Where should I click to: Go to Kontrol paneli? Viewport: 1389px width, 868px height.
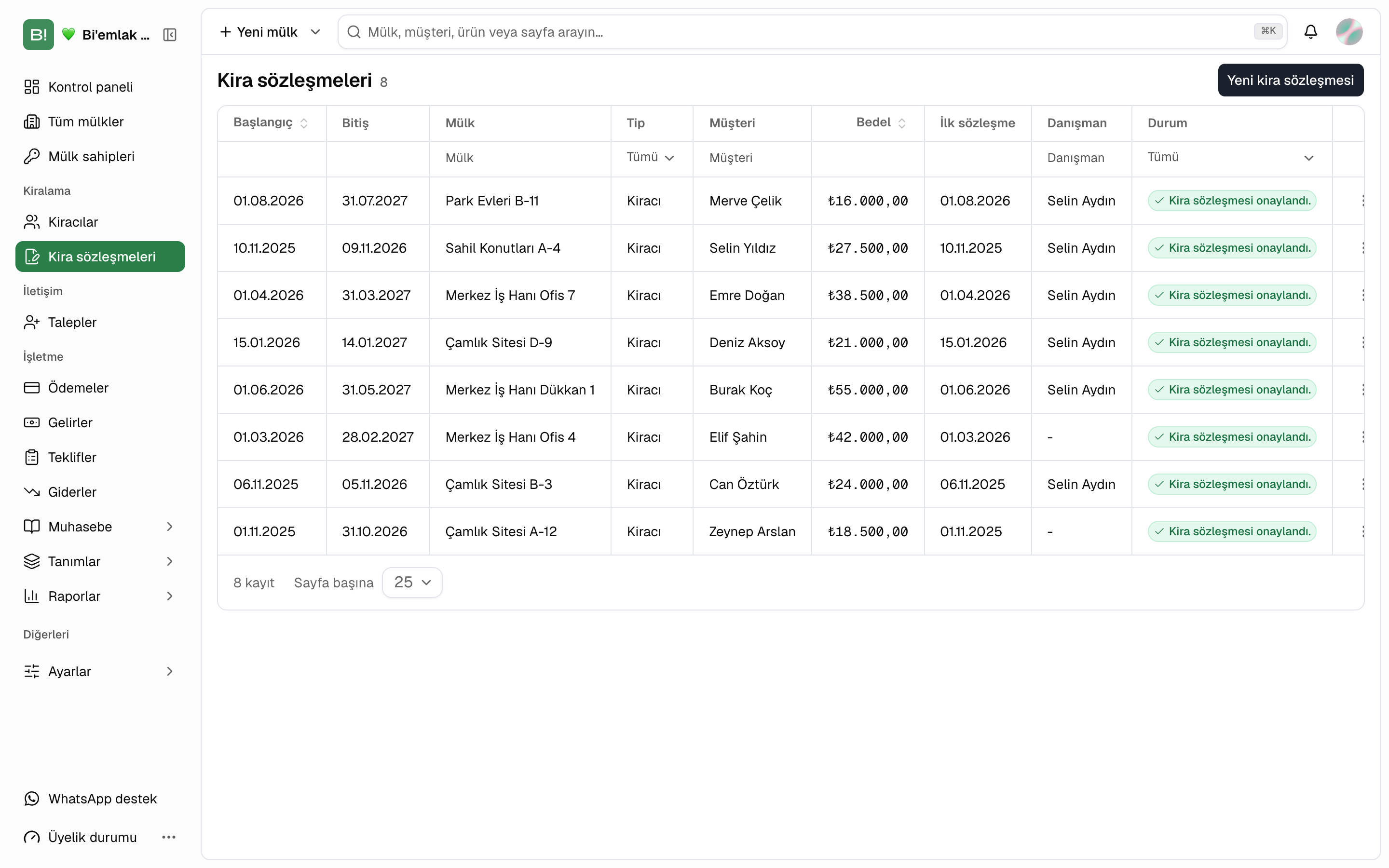pyautogui.click(x=100, y=87)
